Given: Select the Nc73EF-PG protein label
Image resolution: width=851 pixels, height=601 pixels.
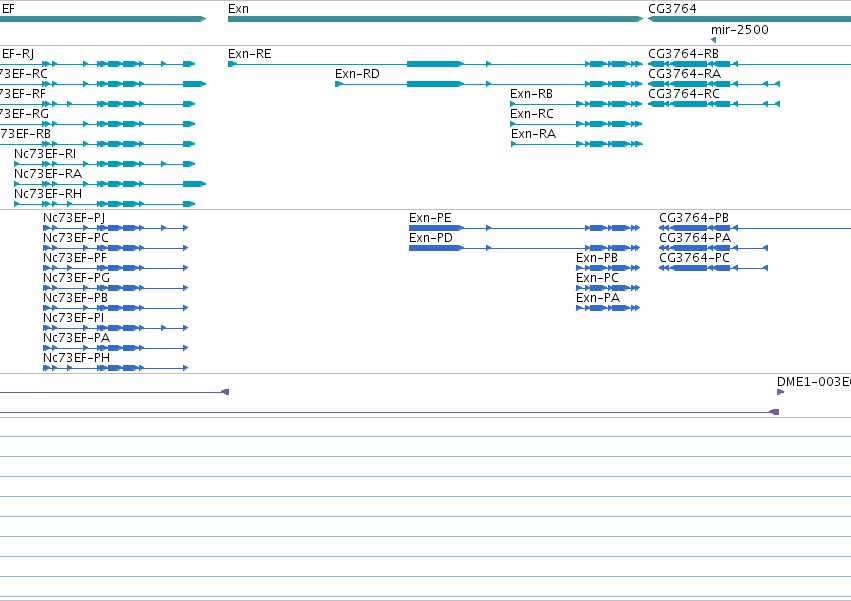Looking at the screenshot, I should coord(76,279).
